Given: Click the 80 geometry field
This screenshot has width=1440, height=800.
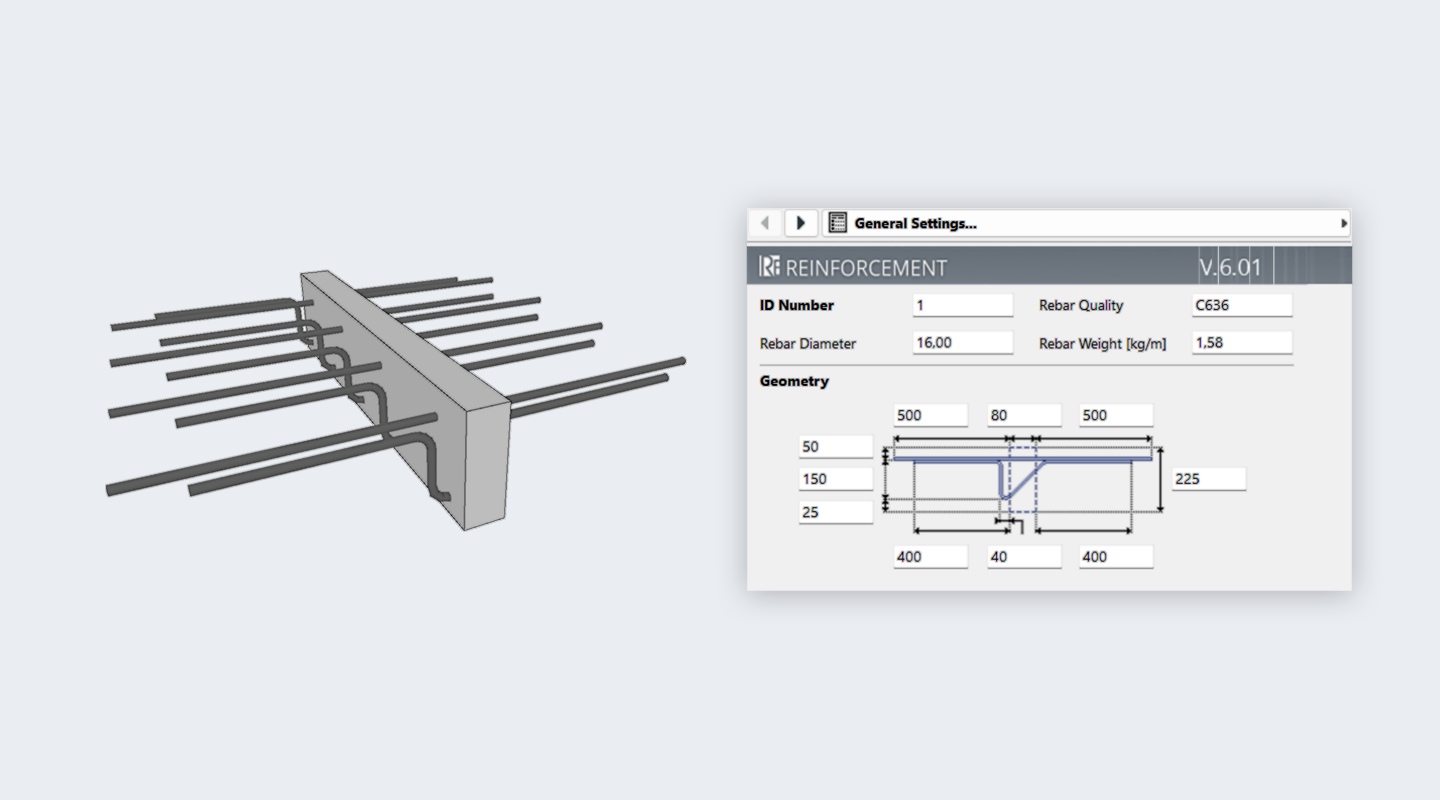Looking at the screenshot, I should [1024, 415].
